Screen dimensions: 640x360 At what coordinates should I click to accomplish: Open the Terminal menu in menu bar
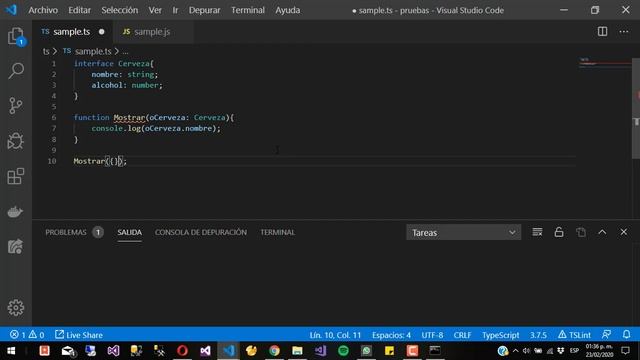(248, 10)
